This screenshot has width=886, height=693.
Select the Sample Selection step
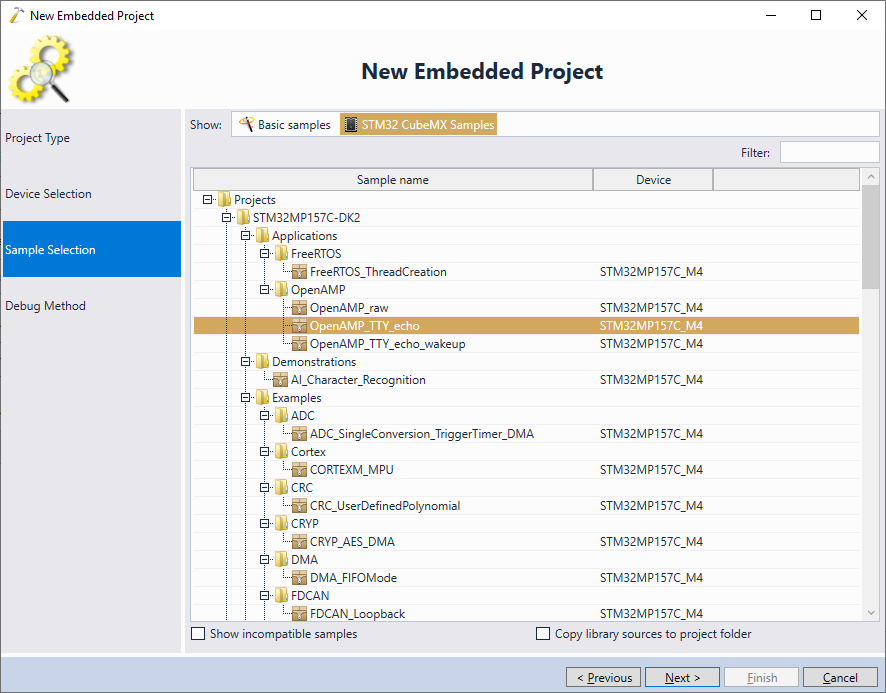92,249
